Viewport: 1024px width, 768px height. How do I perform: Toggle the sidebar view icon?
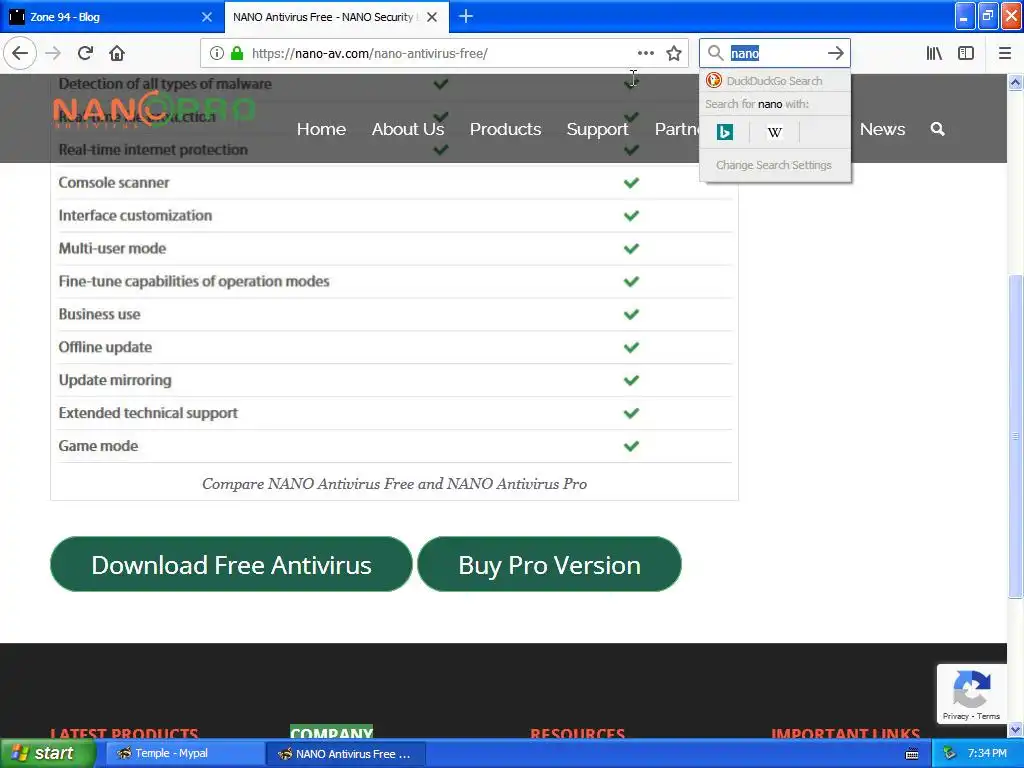point(966,53)
